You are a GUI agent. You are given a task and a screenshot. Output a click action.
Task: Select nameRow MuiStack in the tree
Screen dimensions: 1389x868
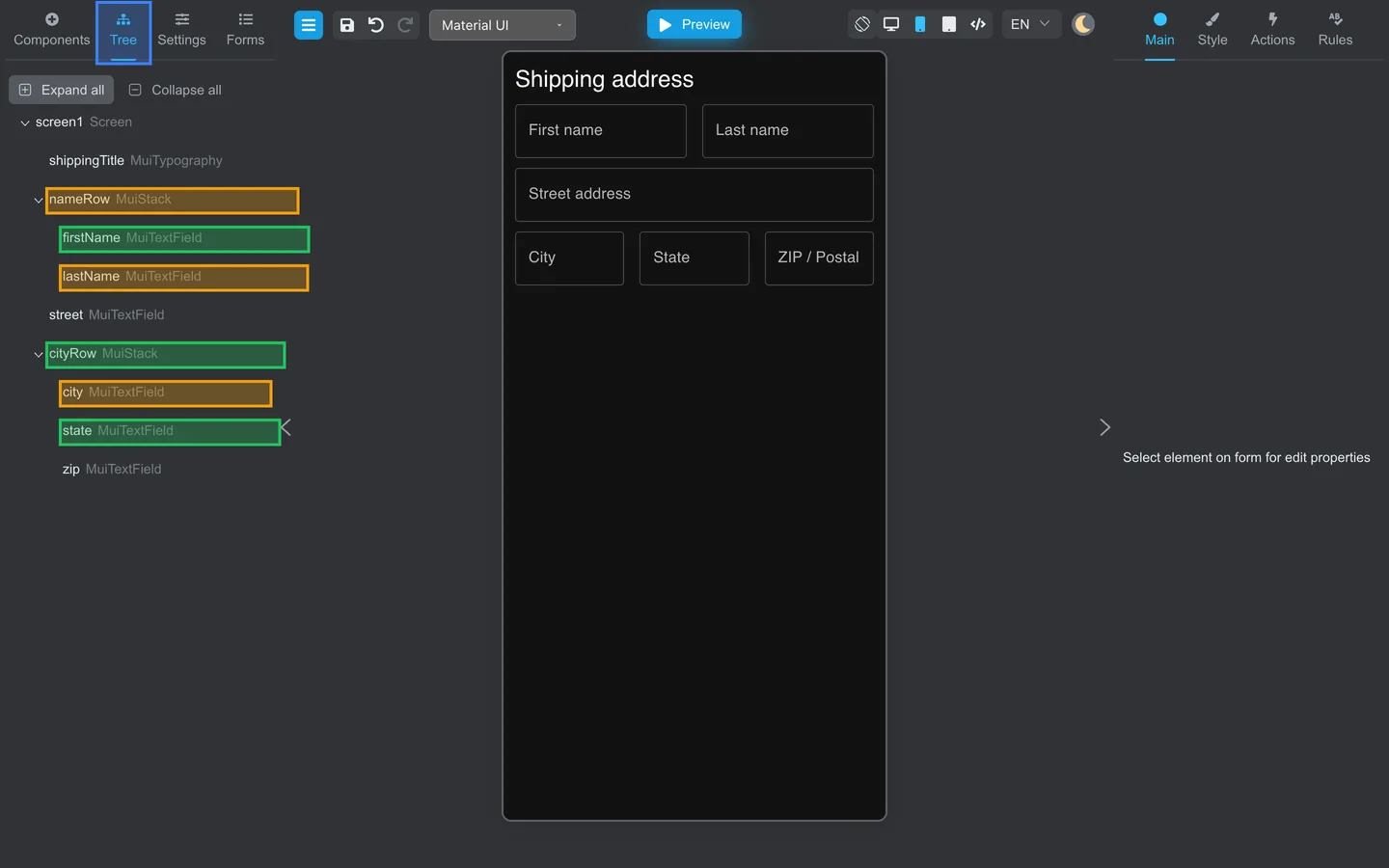(x=173, y=200)
